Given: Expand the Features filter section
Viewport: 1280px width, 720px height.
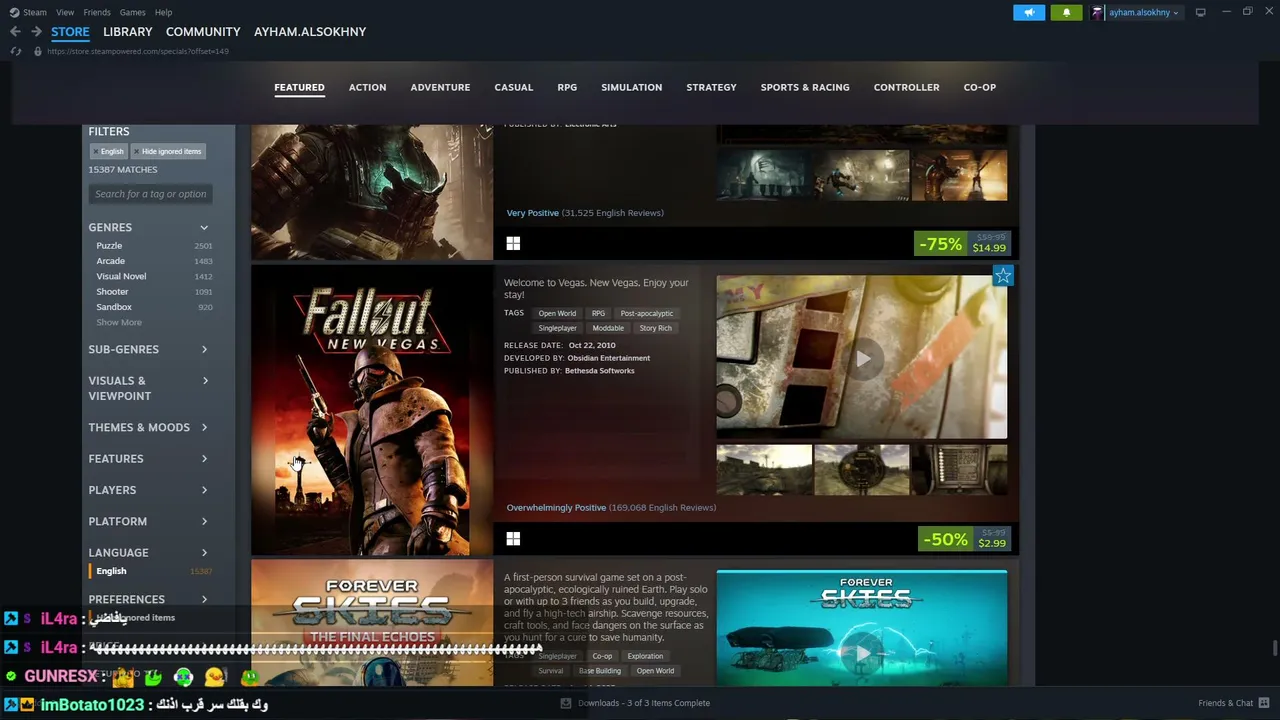Looking at the screenshot, I should [150, 459].
